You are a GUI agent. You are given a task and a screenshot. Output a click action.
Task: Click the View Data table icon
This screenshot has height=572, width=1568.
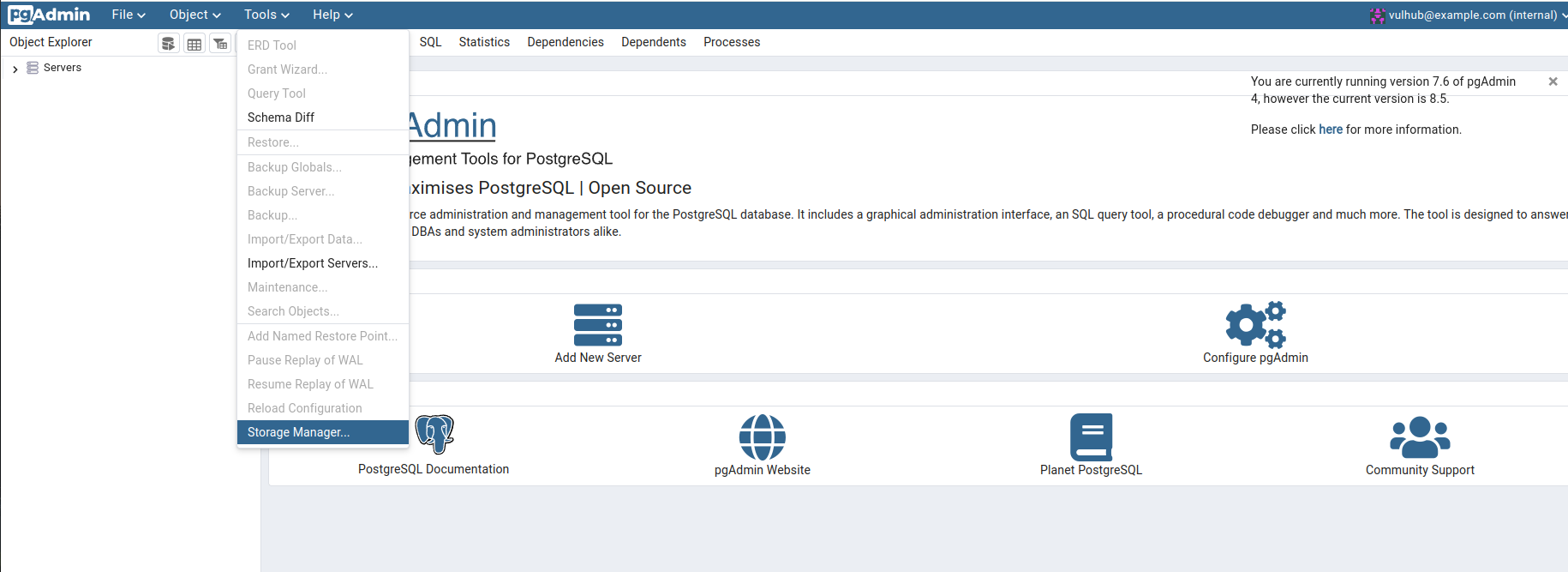(195, 44)
